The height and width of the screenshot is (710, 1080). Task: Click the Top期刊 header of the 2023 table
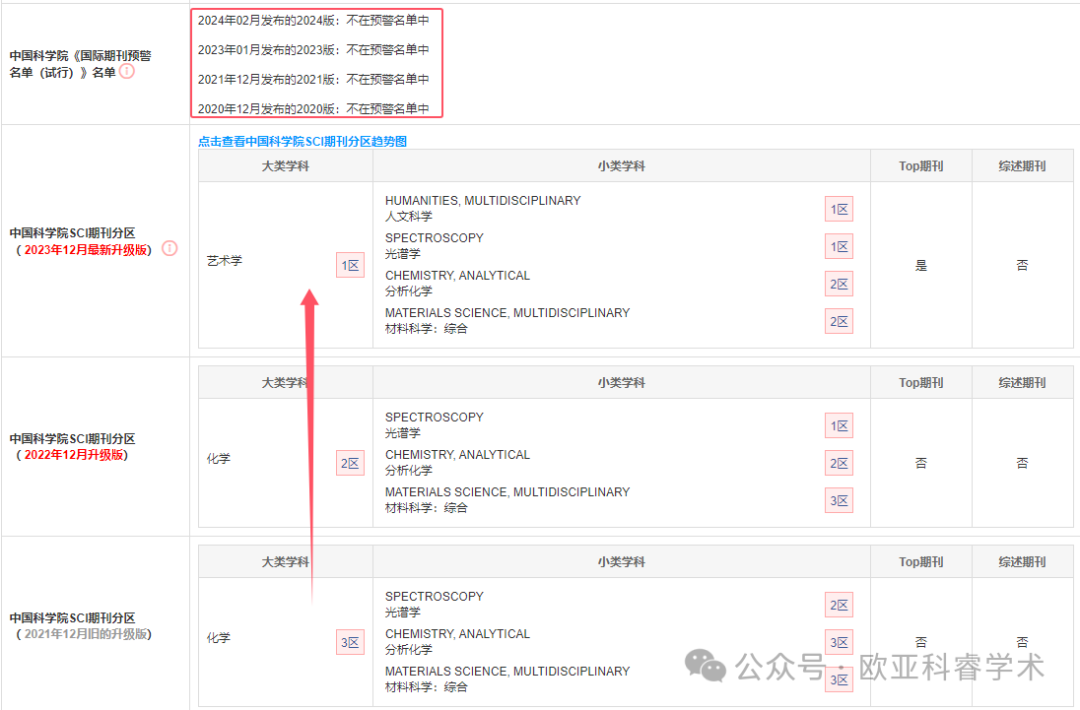click(921, 166)
